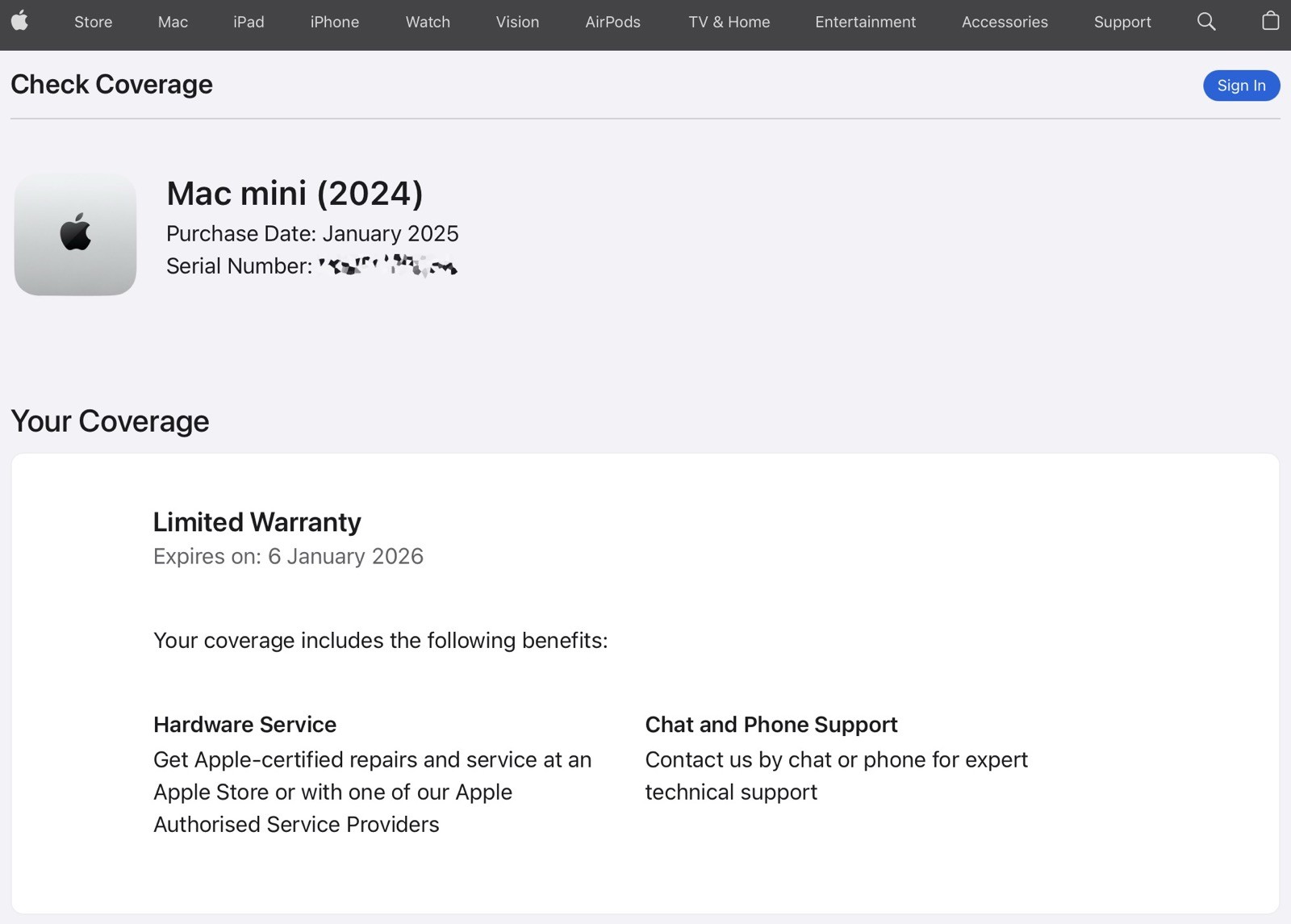
Task: Open the search magnifier icon
Action: [1206, 22]
